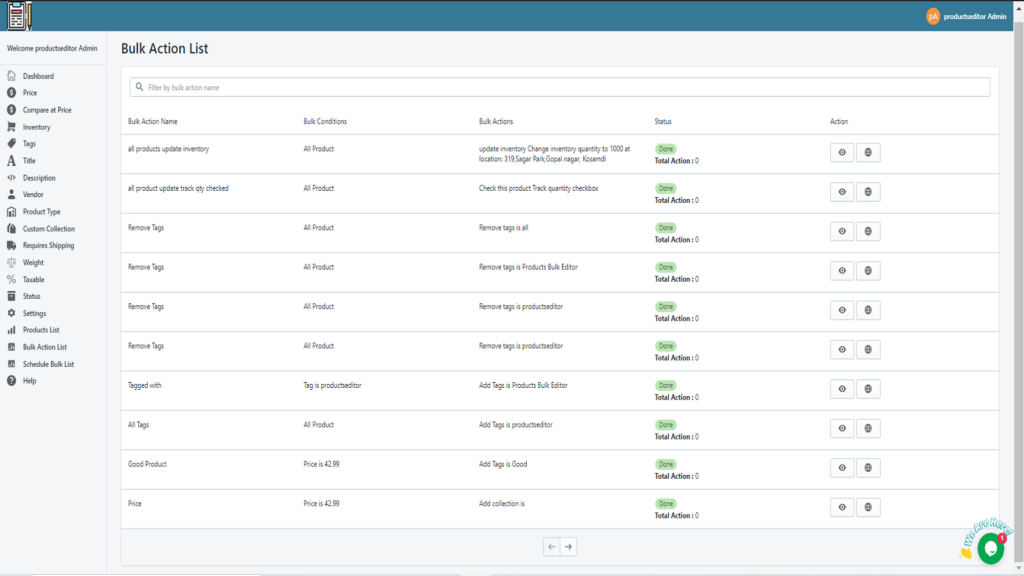Click grid-circle button on the 'Good Product' row
The height and width of the screenshot is (576, 1024).
tap(868, 468)
